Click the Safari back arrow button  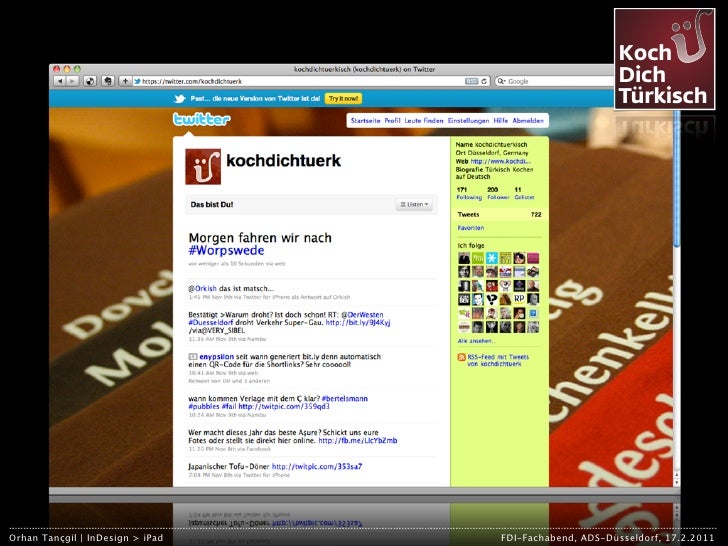coord(60,81)
